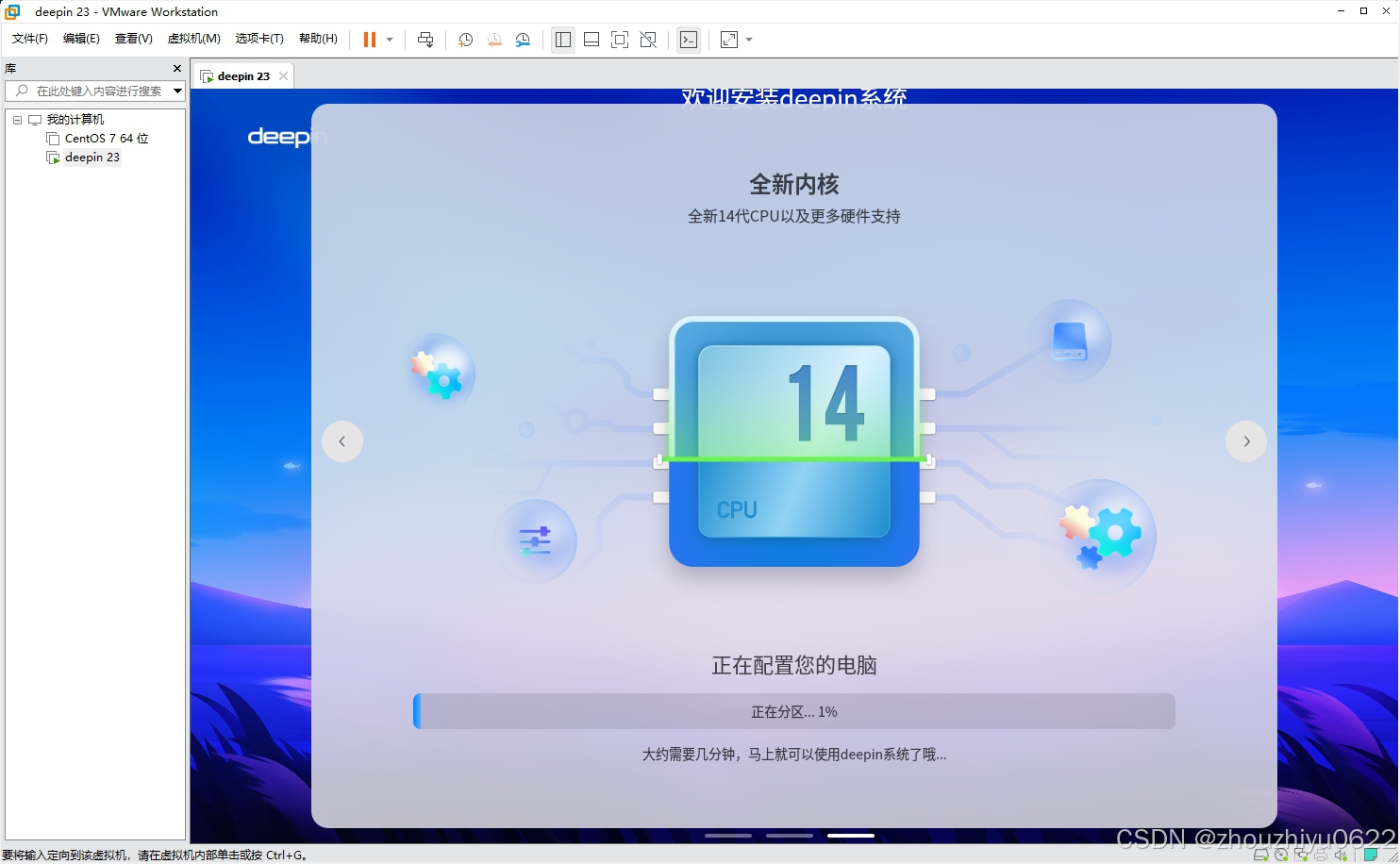Viewport: 1400px width, 864px height.
Task: Open the 查看(V) menu
Action: (133, 39)
